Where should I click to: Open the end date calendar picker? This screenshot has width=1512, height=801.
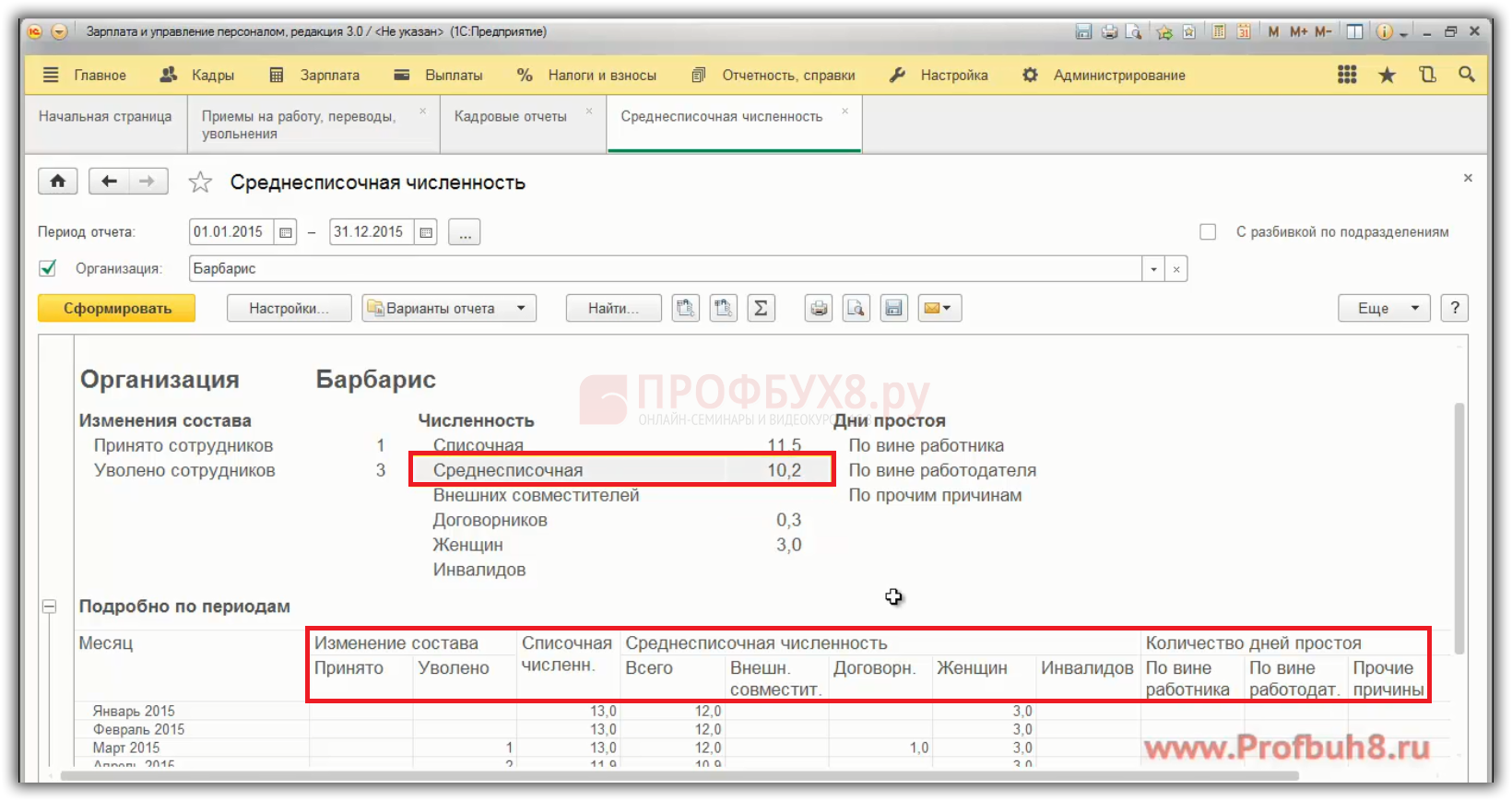click(x=426, y=232)
